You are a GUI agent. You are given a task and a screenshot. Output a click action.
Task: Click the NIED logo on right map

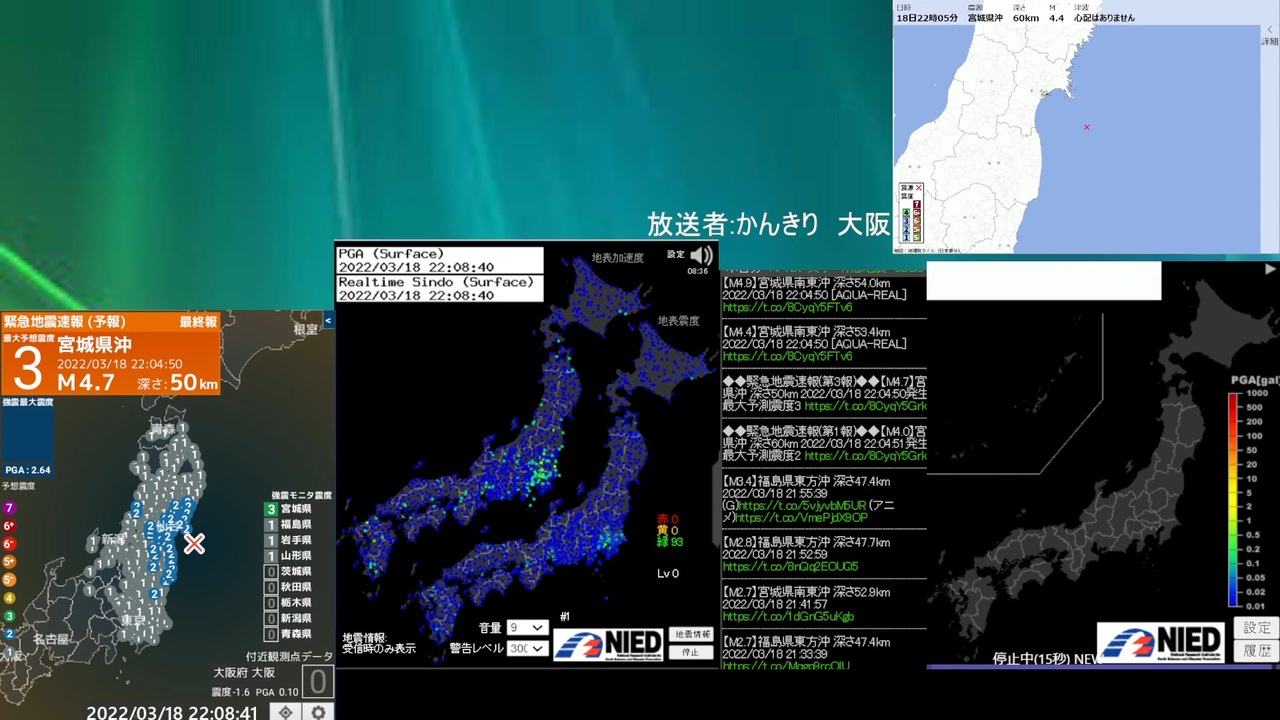pos(1161,641)
